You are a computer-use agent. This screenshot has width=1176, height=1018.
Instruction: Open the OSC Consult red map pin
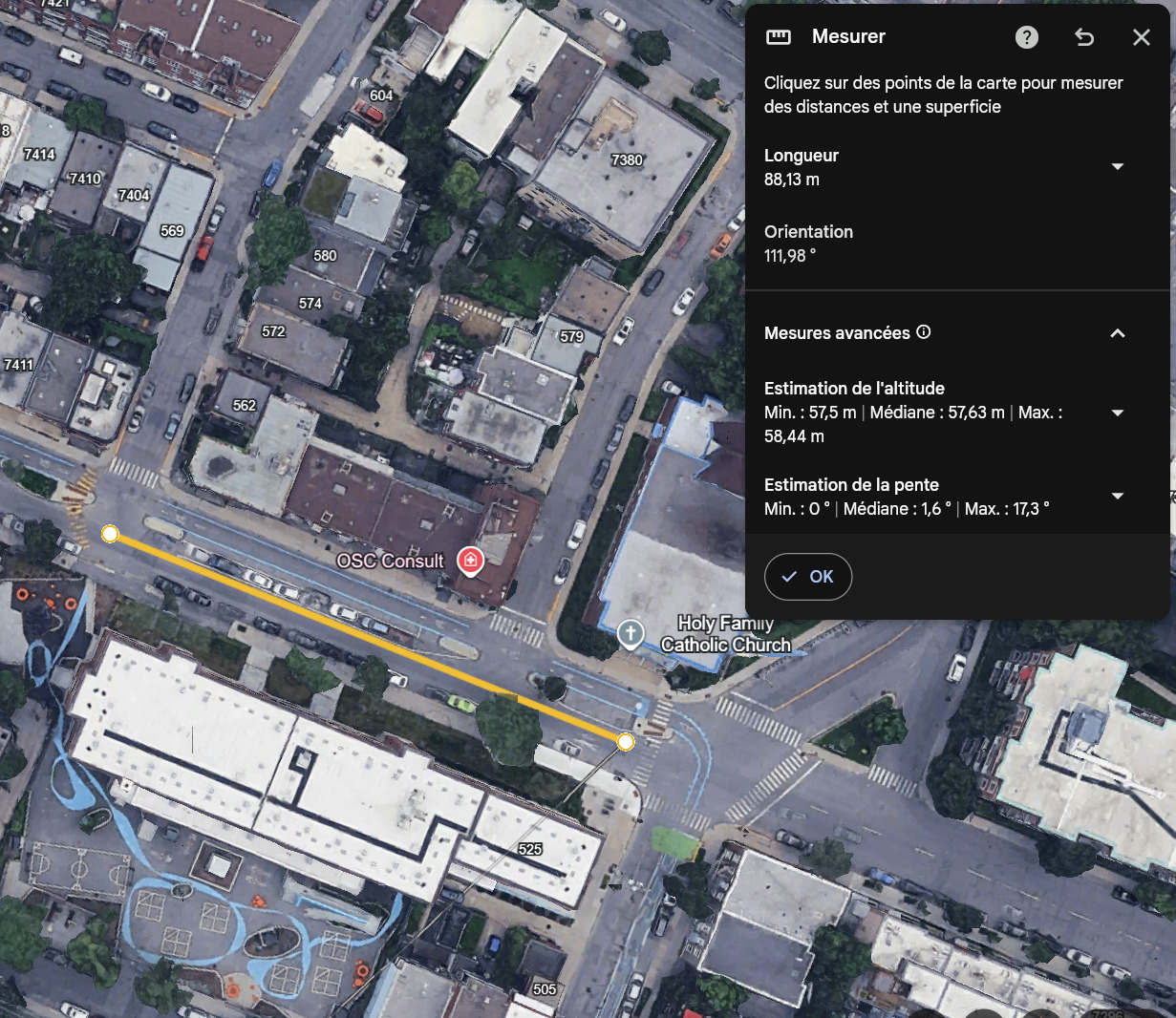(x=470, y=560)
